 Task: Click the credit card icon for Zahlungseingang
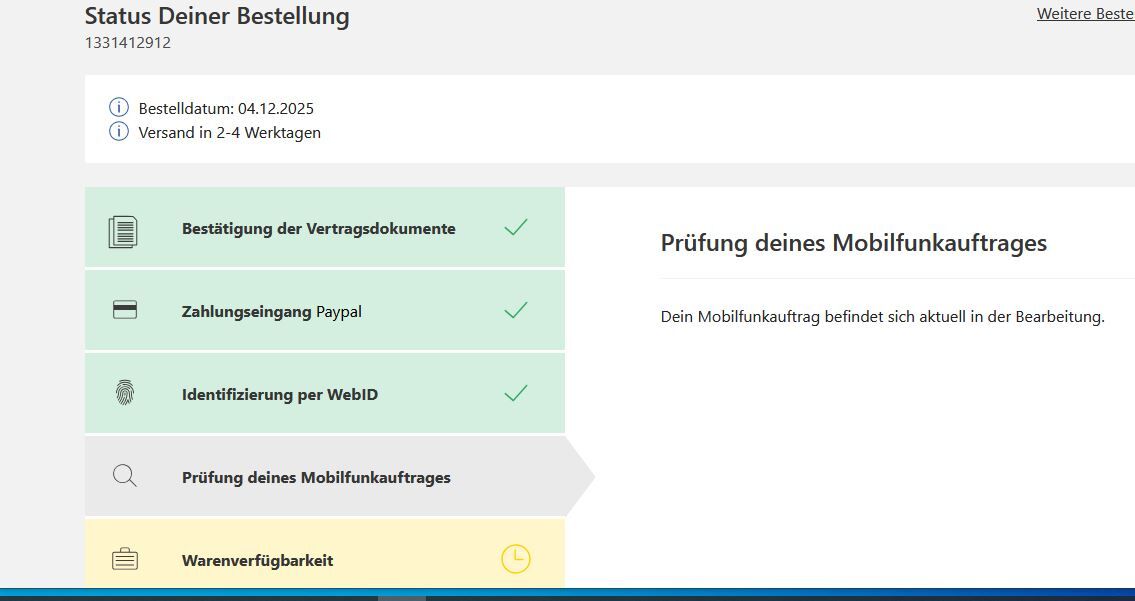click(x=125, y=311)
